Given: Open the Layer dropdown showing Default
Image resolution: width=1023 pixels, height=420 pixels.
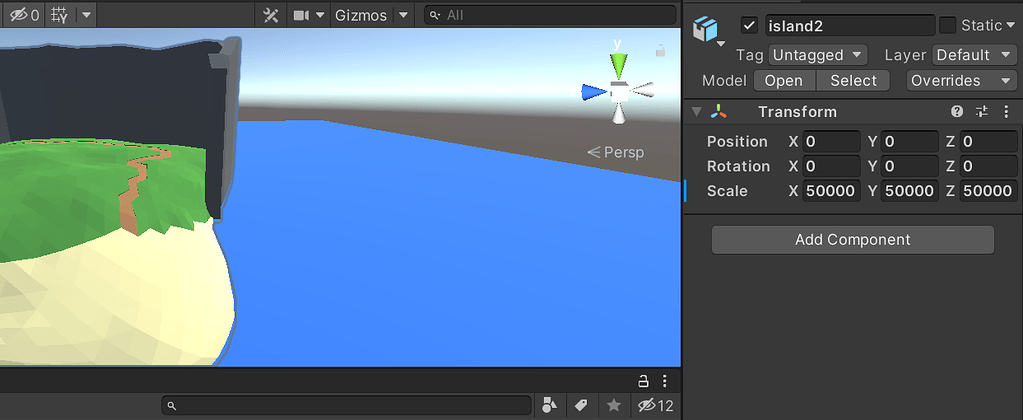Looking at the screenshot, I should tap(975, 55).
